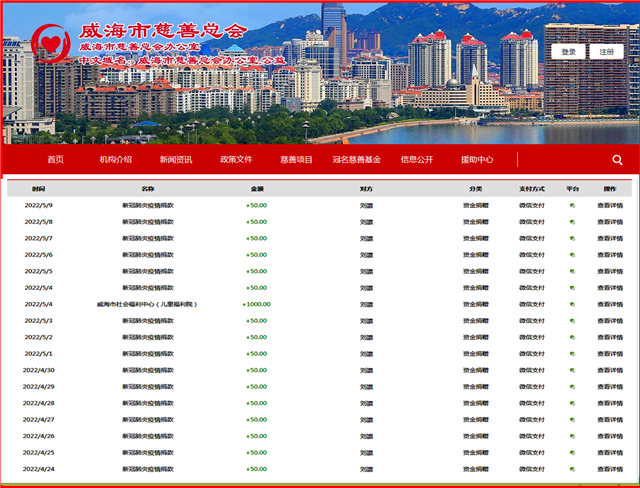Open the 机构介绍 menu item
640x488 pixels.
point(116,160)
